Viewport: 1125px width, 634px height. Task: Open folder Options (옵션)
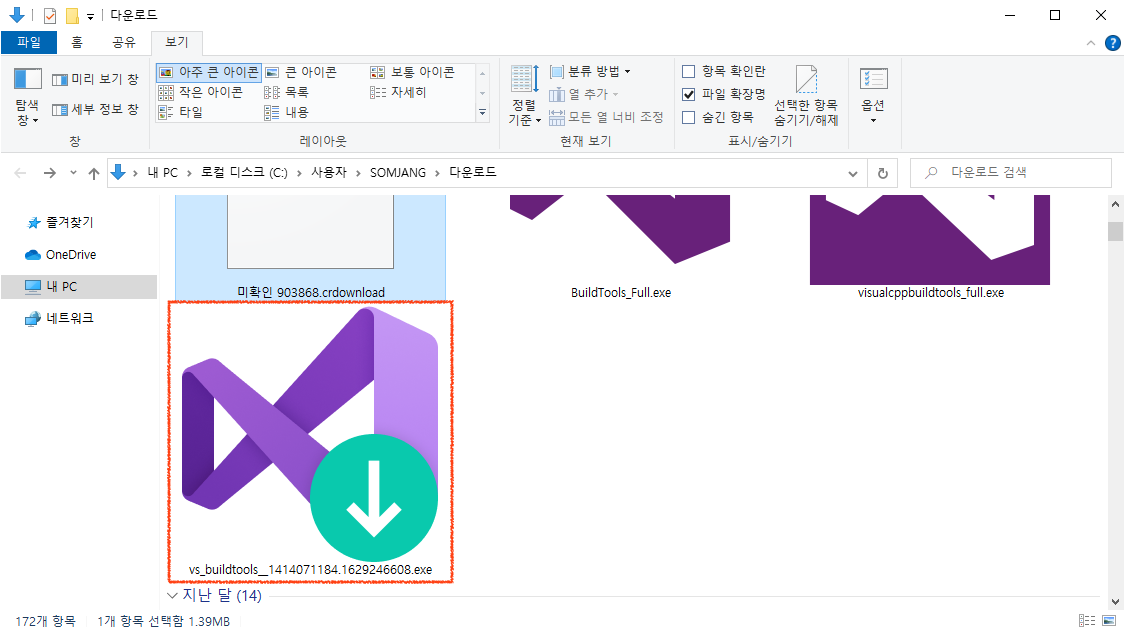pyautogui.click(x=873, y=96)
